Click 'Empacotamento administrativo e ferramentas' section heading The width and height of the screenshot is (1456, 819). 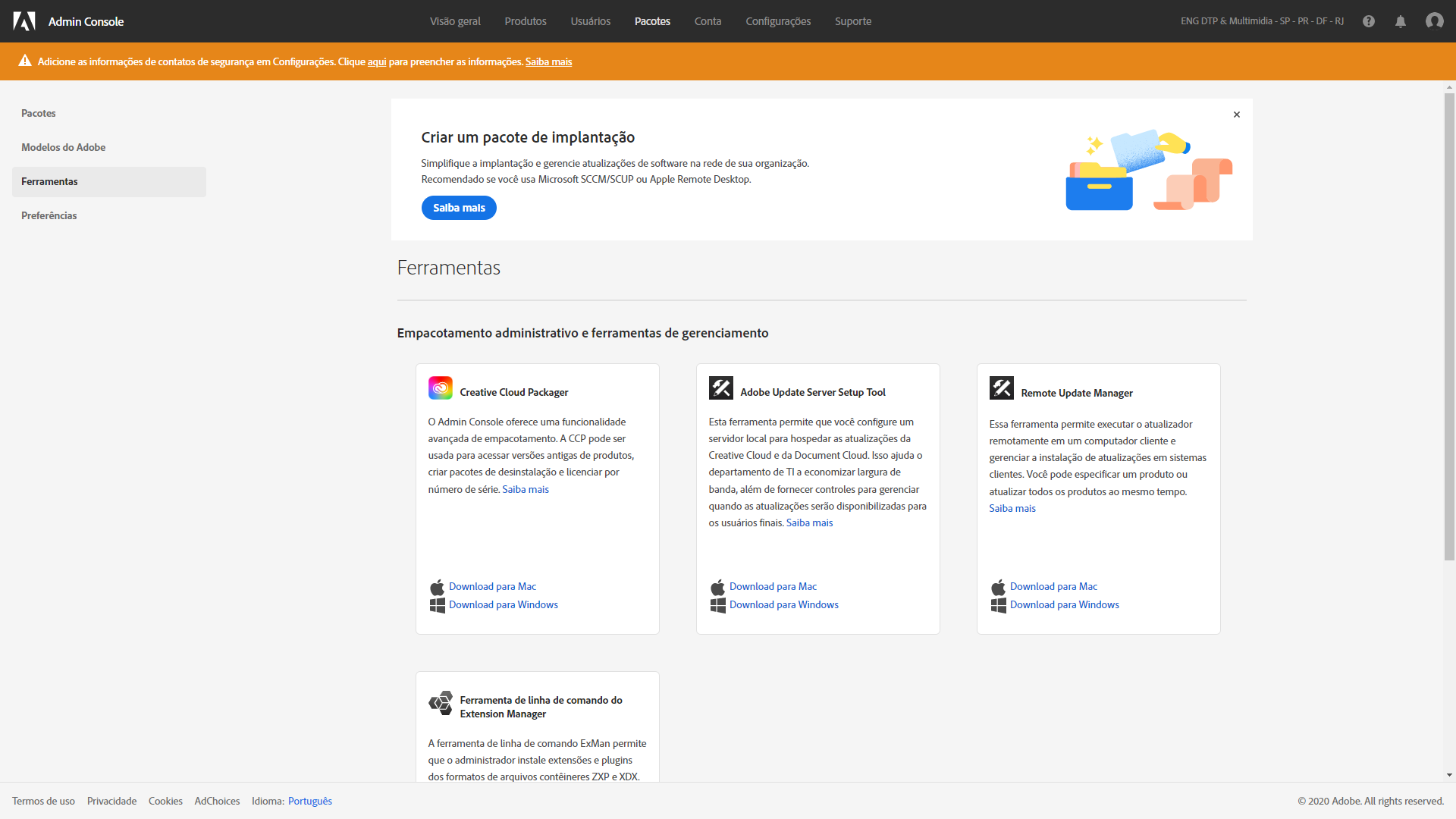click(x=582, y=334)
